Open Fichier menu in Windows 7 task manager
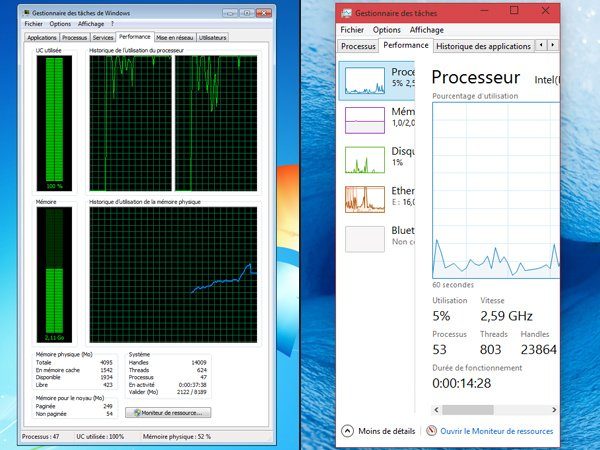This screenshot has width=600, height=450. 33,24
